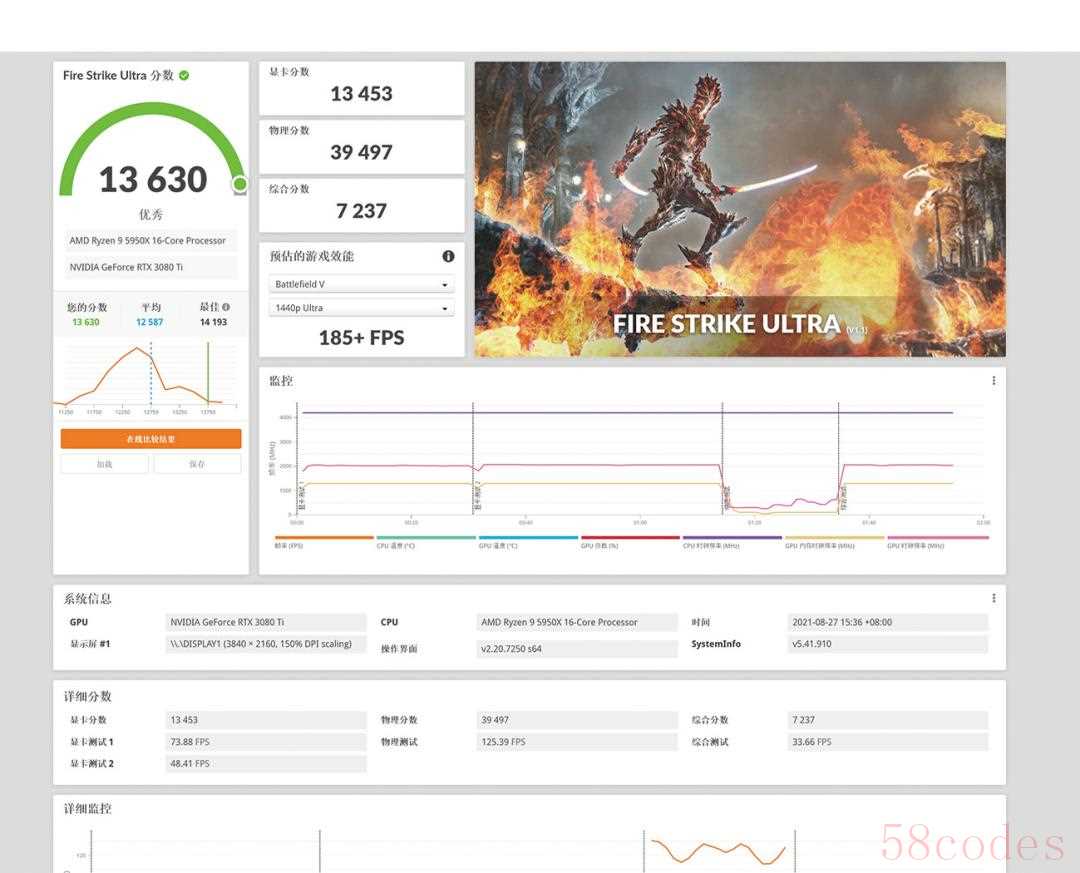The image size is (1080, 873).
Task: Open the three-dot menu of 系统信息 panel
Action: tap(993, 598)
